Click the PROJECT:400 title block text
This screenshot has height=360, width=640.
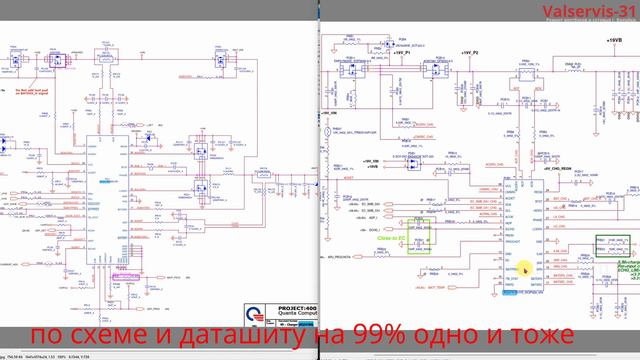coord(298,308)
